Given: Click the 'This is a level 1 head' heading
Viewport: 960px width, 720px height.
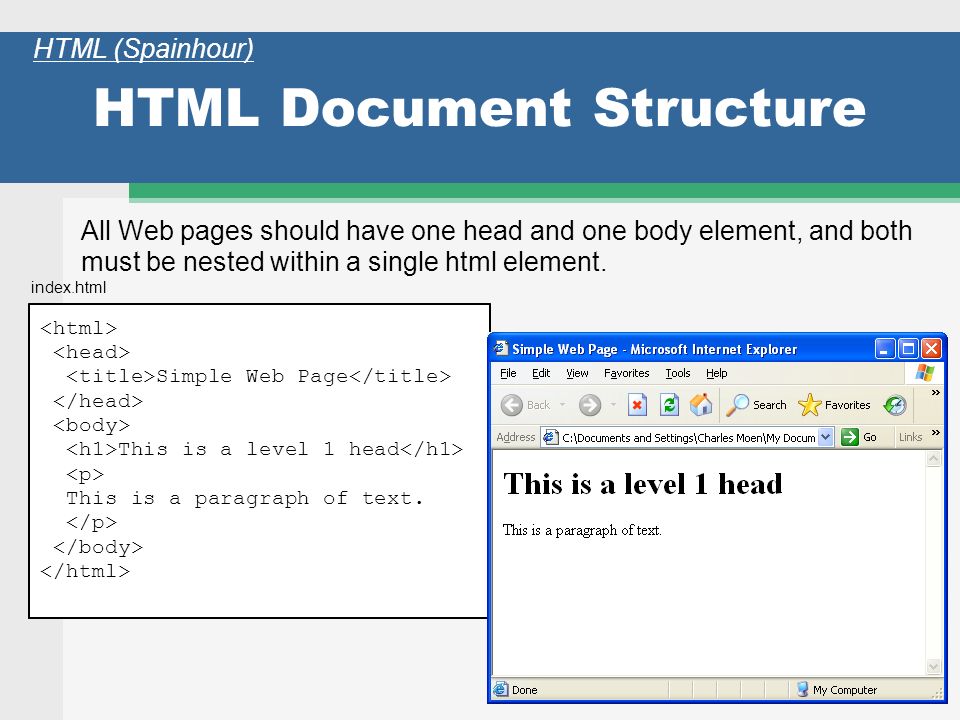Looking at the screenshot, I should 642,484.
